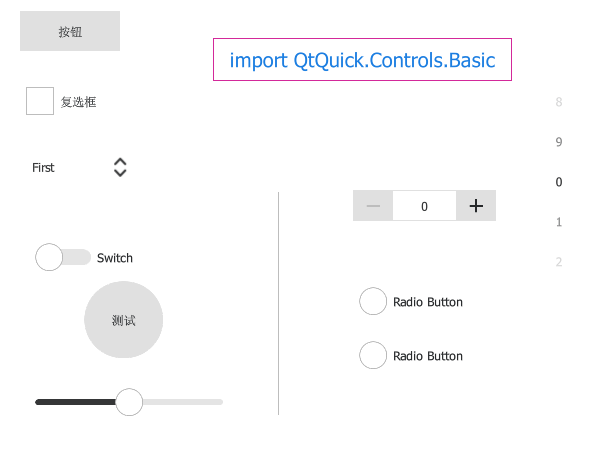Click the spin box value field showing 0
The image size is (613, 451).
click(425, 206)
